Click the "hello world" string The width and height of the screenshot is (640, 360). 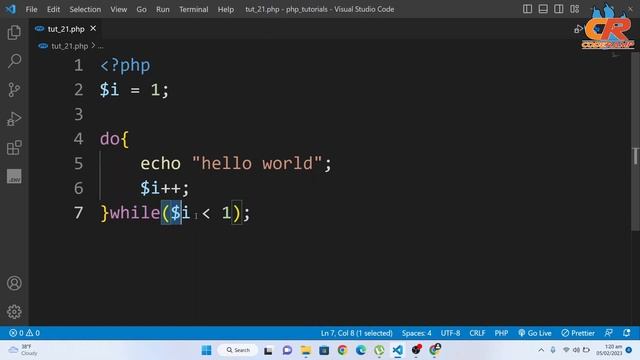pyautogui.click(x=257, y=163)
